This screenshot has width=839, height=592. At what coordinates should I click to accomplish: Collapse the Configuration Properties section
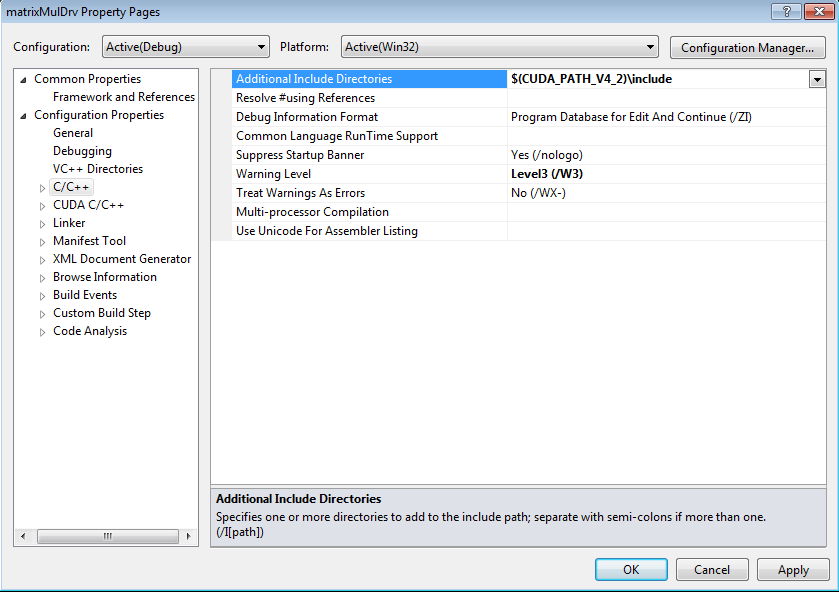pyautogui.click(x=24, y=116)
